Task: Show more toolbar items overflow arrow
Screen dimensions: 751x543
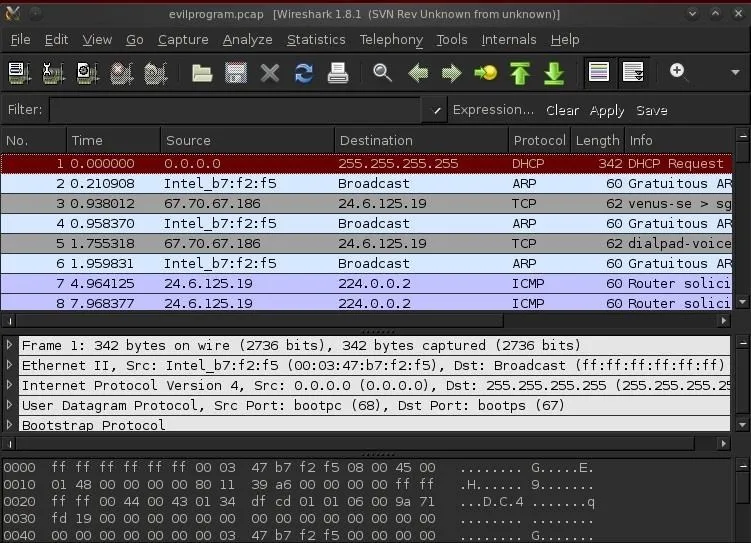Action: coord(735,73)
